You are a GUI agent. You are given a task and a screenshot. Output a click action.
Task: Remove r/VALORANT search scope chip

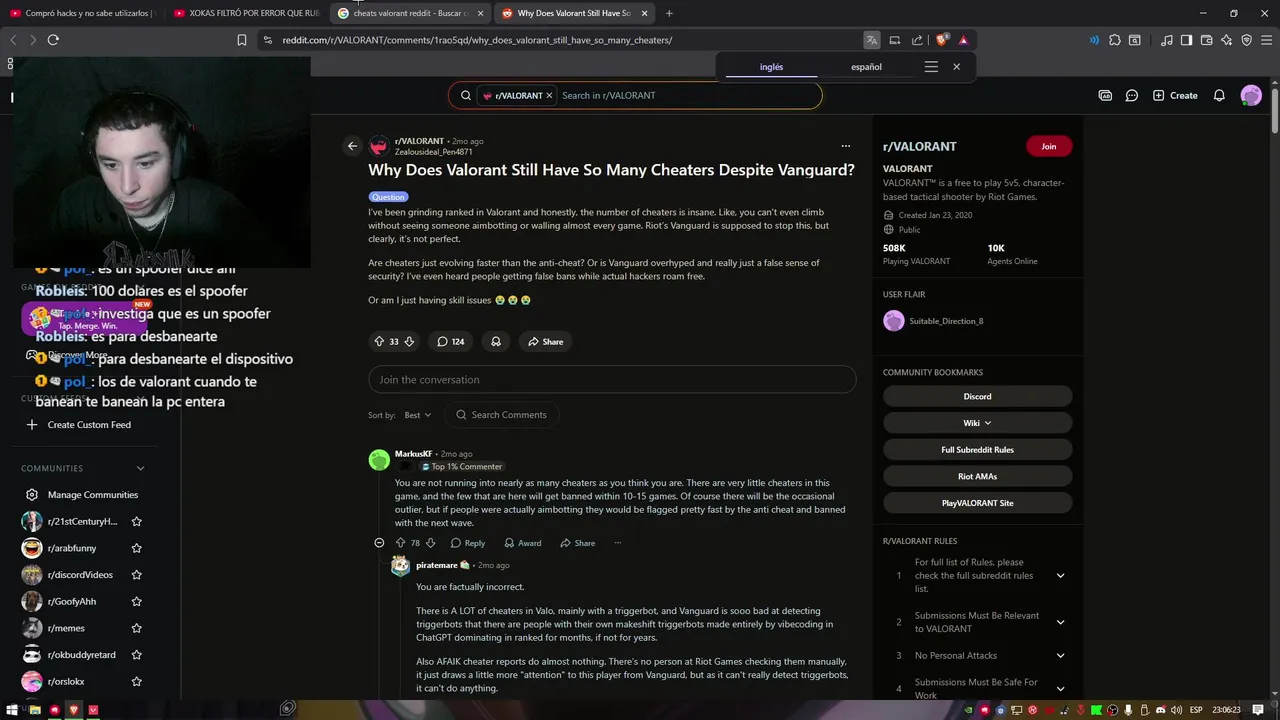[549, 95]
